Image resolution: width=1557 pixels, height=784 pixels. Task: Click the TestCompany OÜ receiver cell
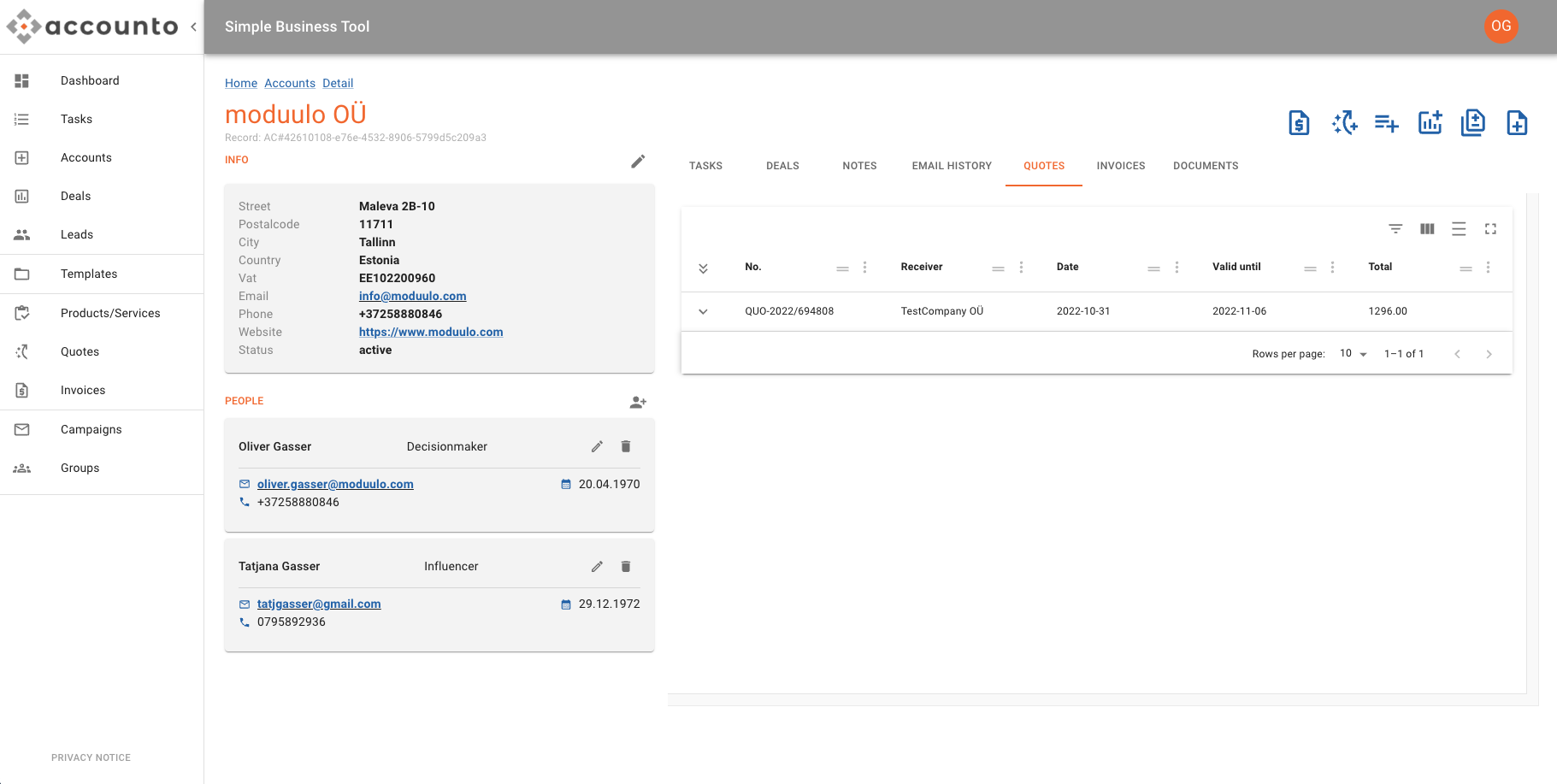(942, 311)
